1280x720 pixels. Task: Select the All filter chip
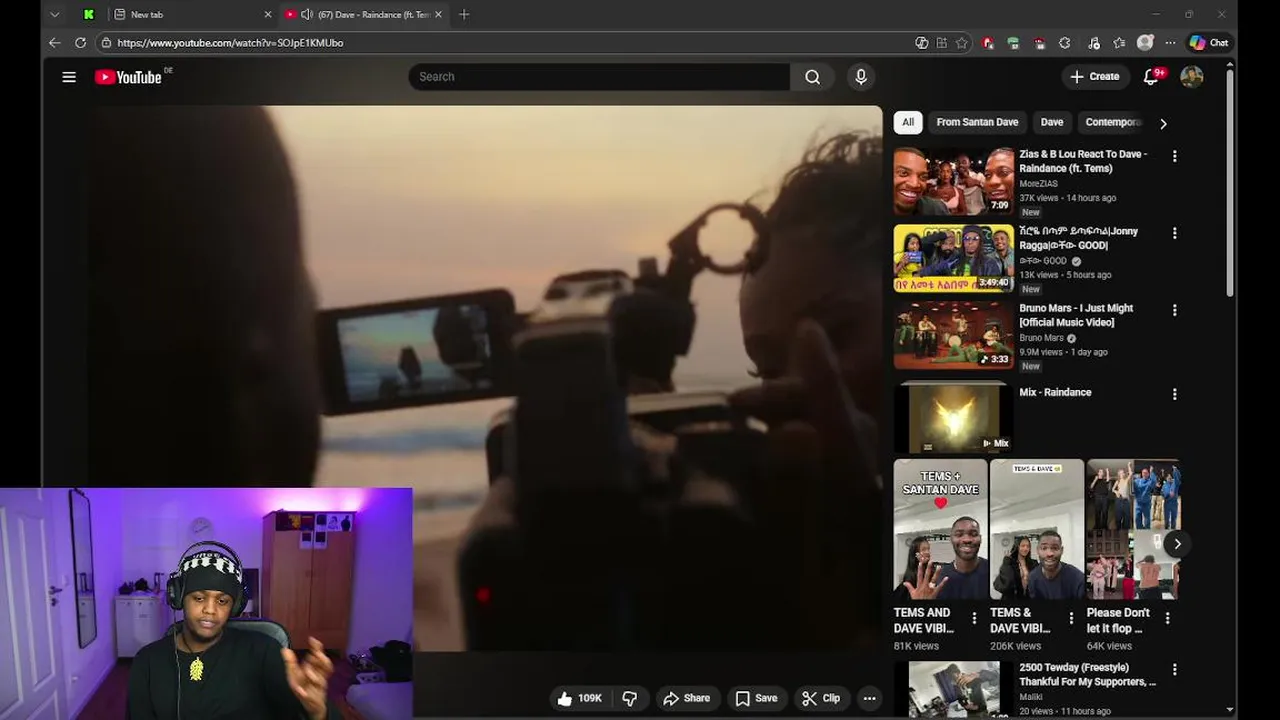(908, 122)
